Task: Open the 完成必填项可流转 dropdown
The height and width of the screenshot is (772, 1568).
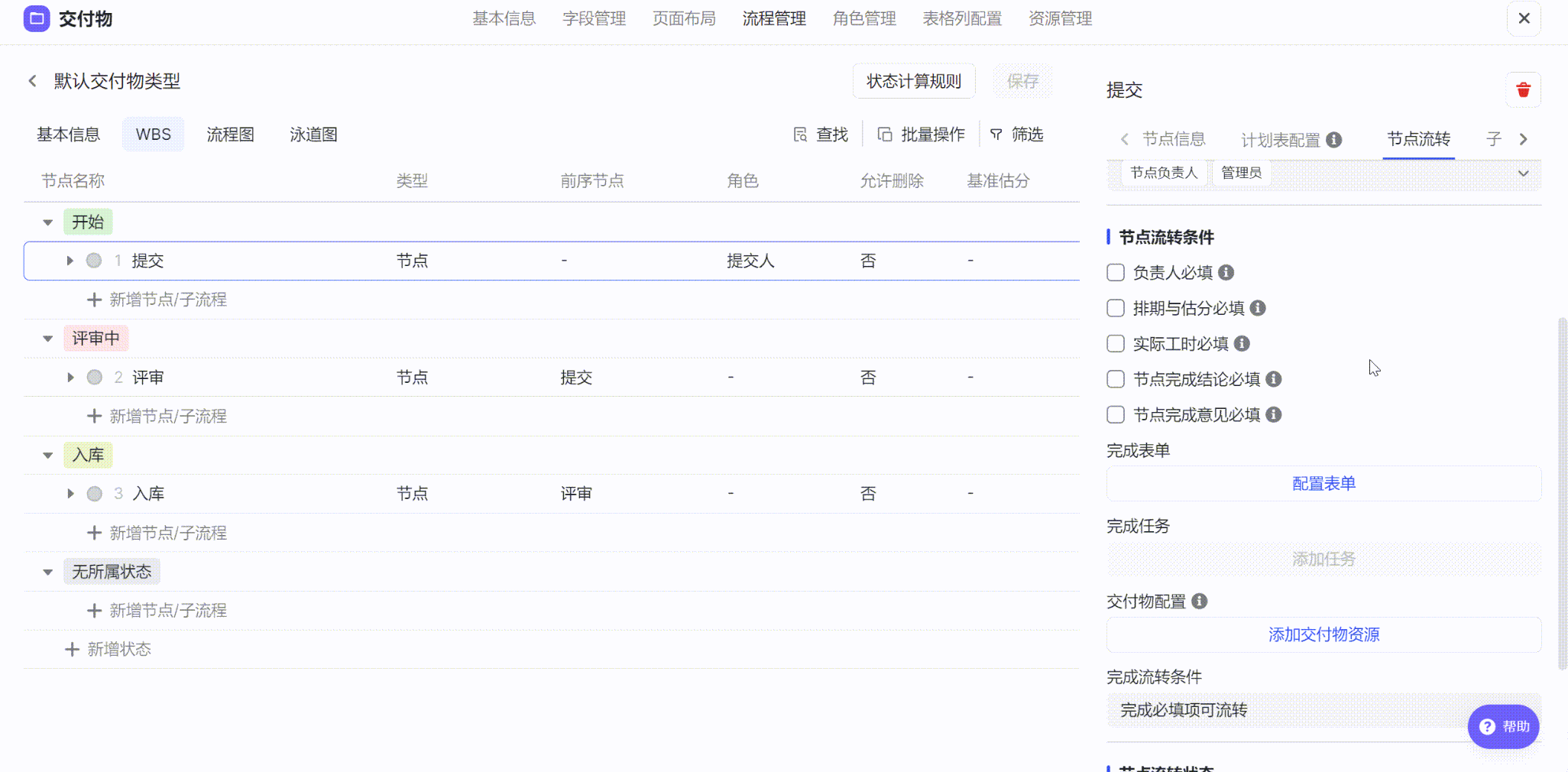Action: 1323,711
